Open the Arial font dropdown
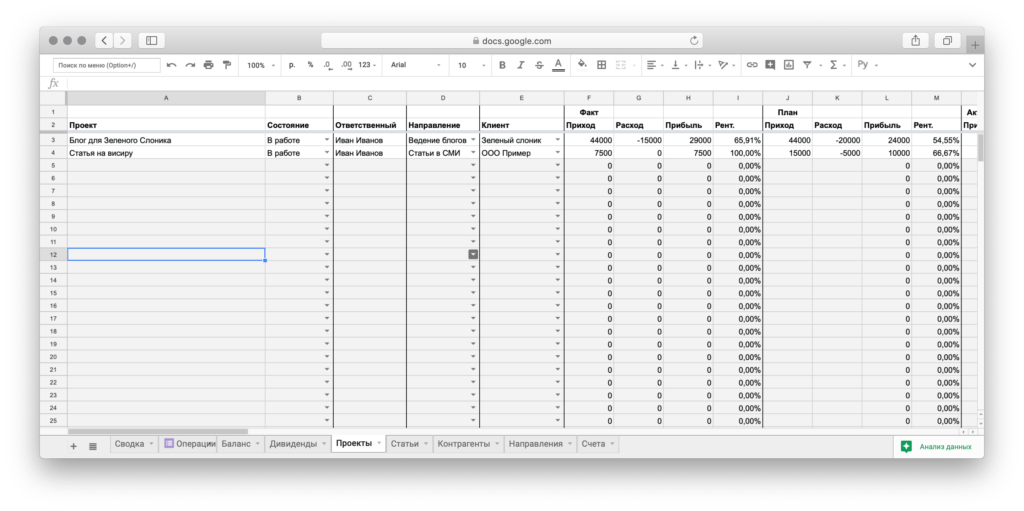The width and height of the screenshot is (1024, 511). (x=415, y=65)
